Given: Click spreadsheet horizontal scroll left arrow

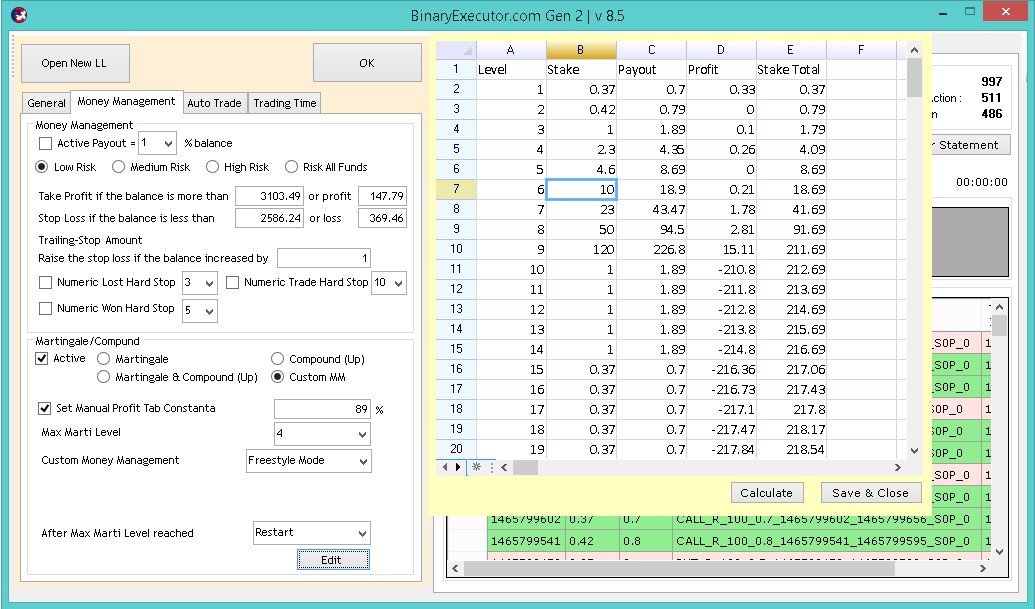Looking at the screenshot, I should click(x=504, y=467).
